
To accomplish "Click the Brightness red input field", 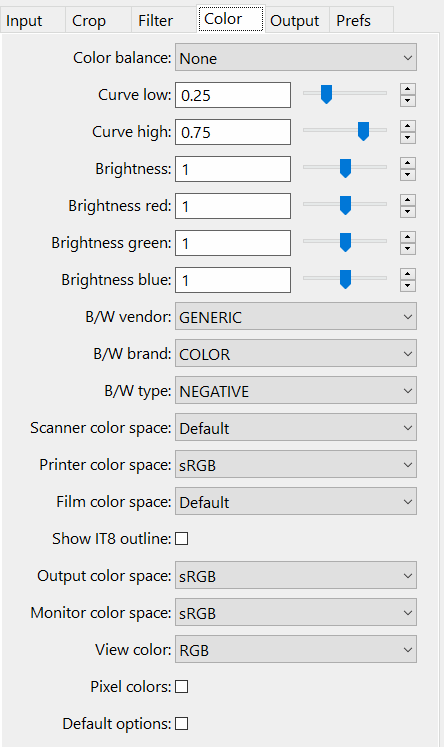I will point(233,206).
